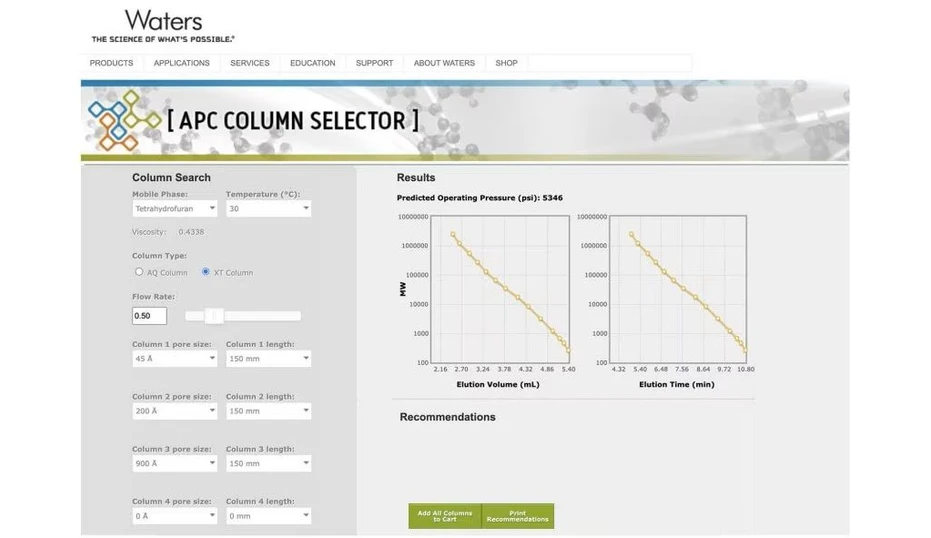Open Column 3 pore size dropdown
This screenshot has height=538, width=931.
(175, 463)
